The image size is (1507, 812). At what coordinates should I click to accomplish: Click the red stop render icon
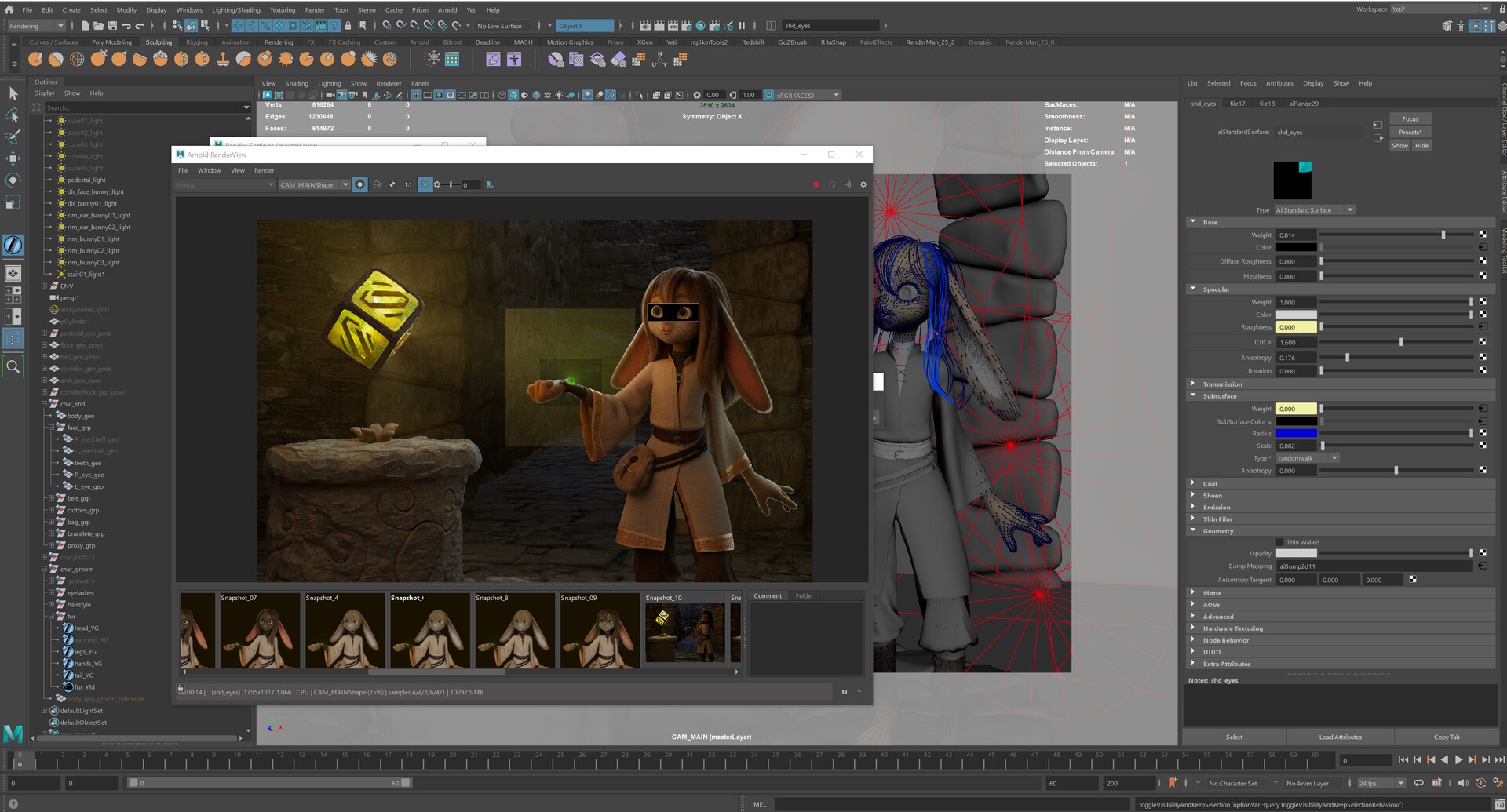(816, 185)
